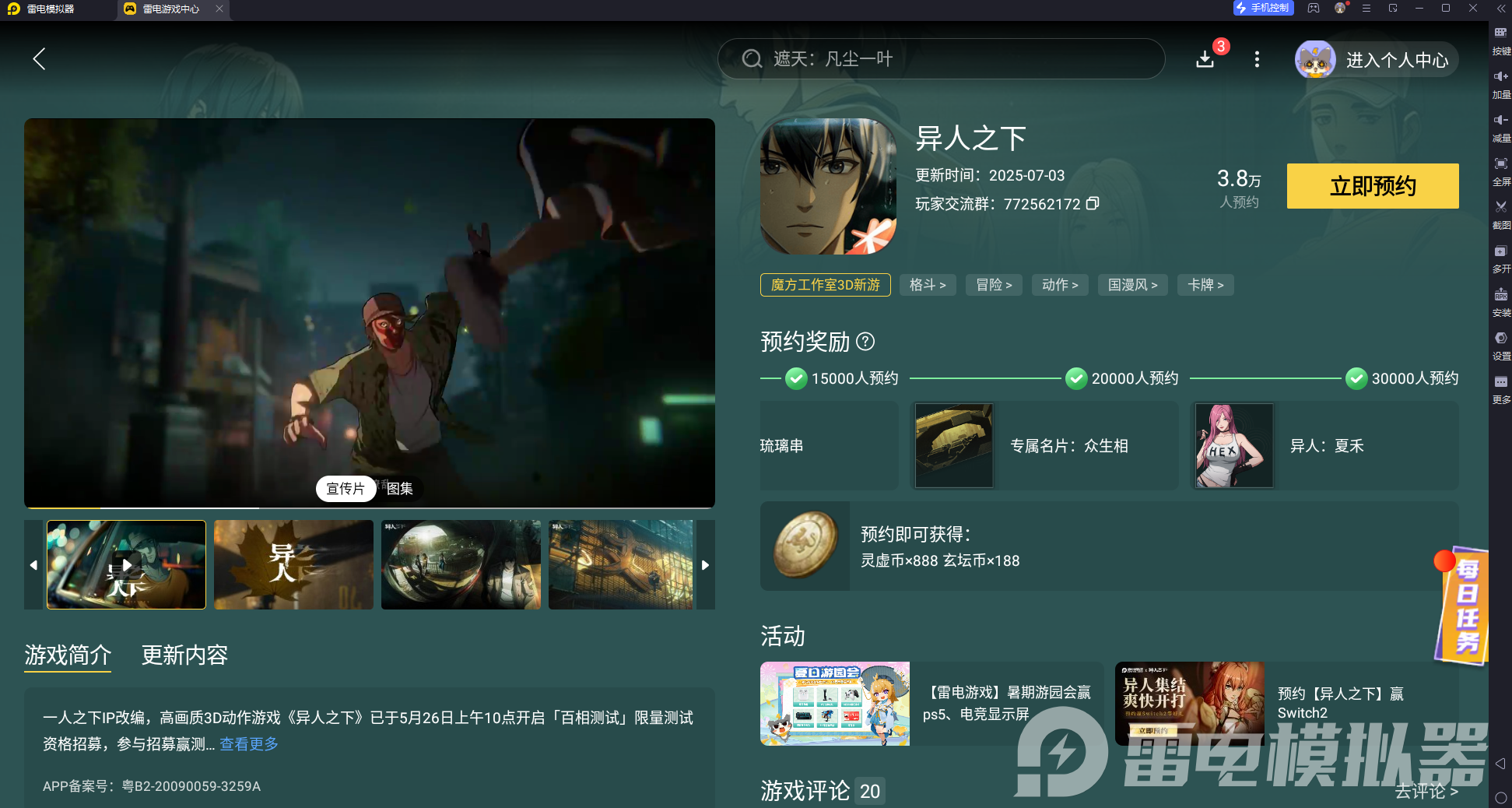This screenshot has width=1512, height=808.
Task: Enter fullscreen with 全屏
Action: coord(1501,171)
